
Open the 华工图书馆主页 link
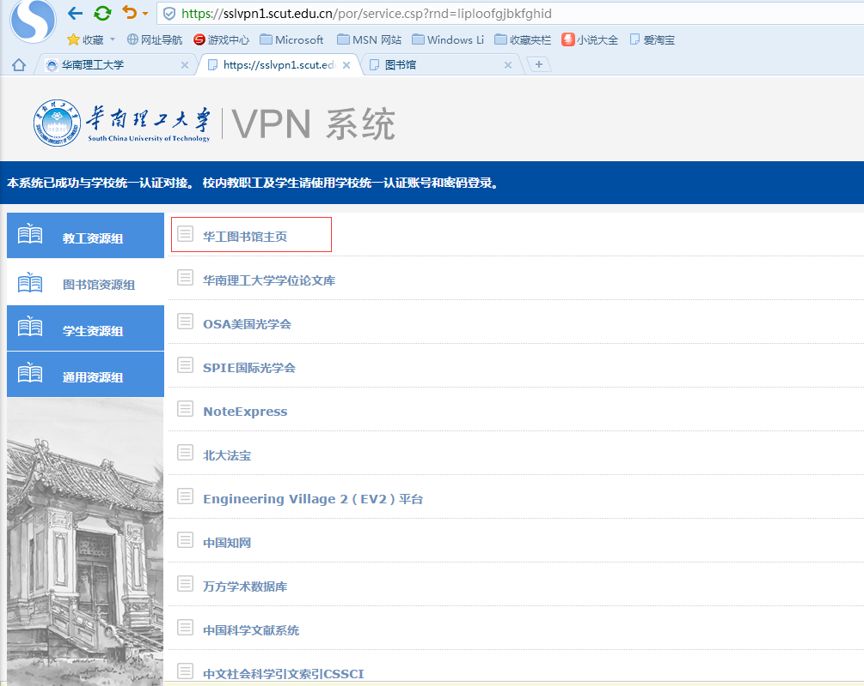coord(245,236)
